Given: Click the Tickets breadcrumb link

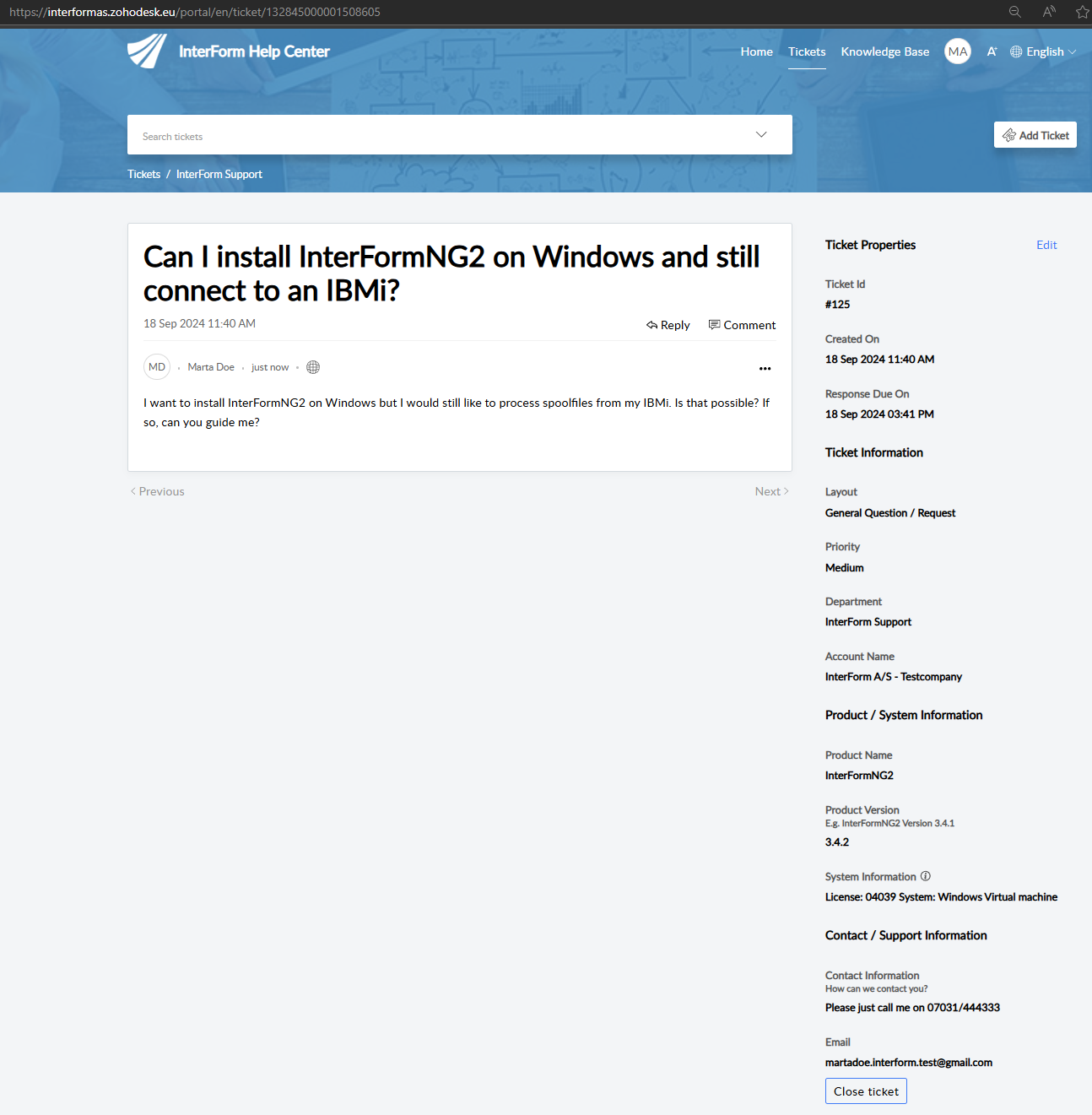Looking at the screenshot, I should point(144,174).
